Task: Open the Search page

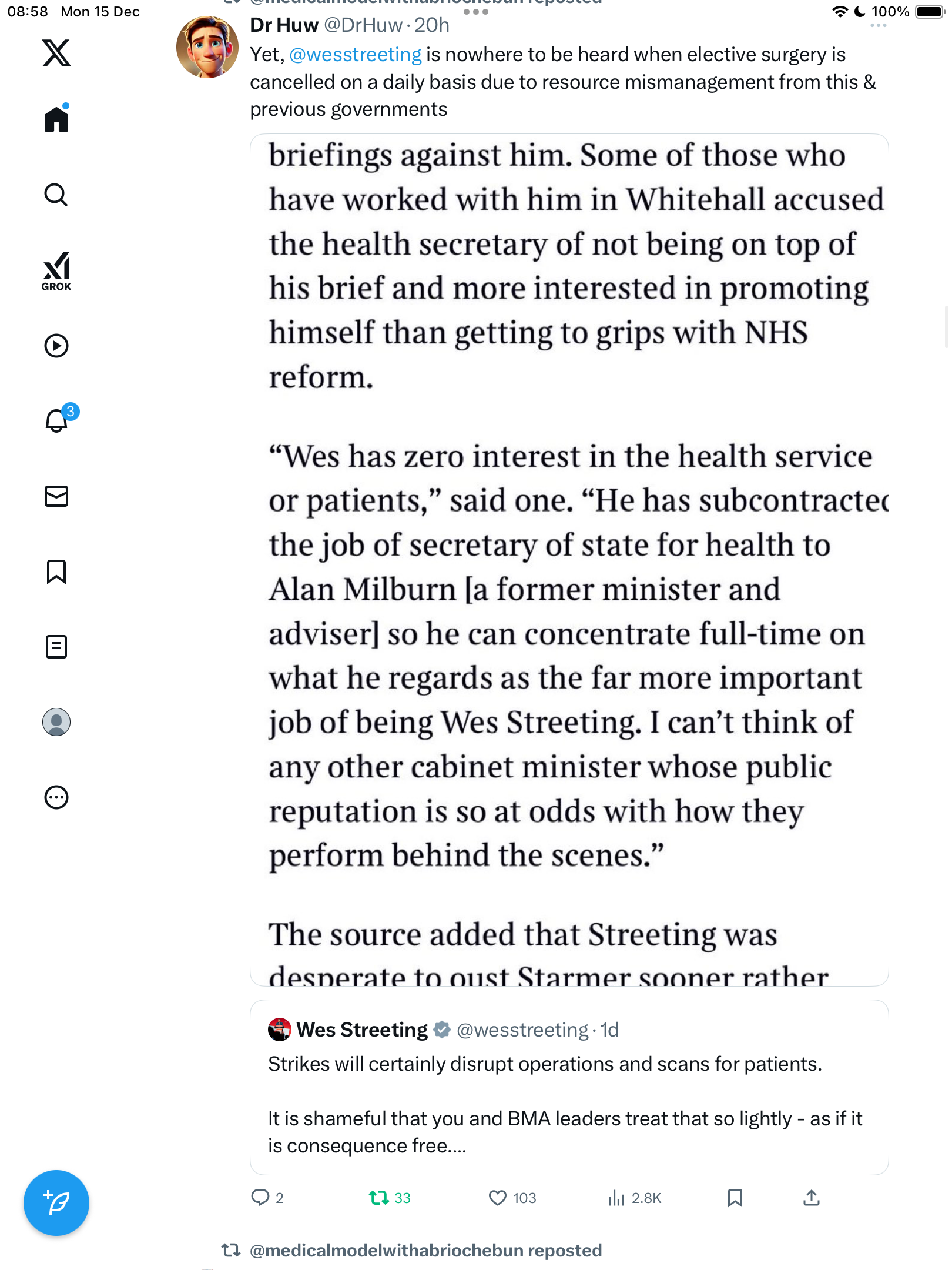Action: pos(56,195)
